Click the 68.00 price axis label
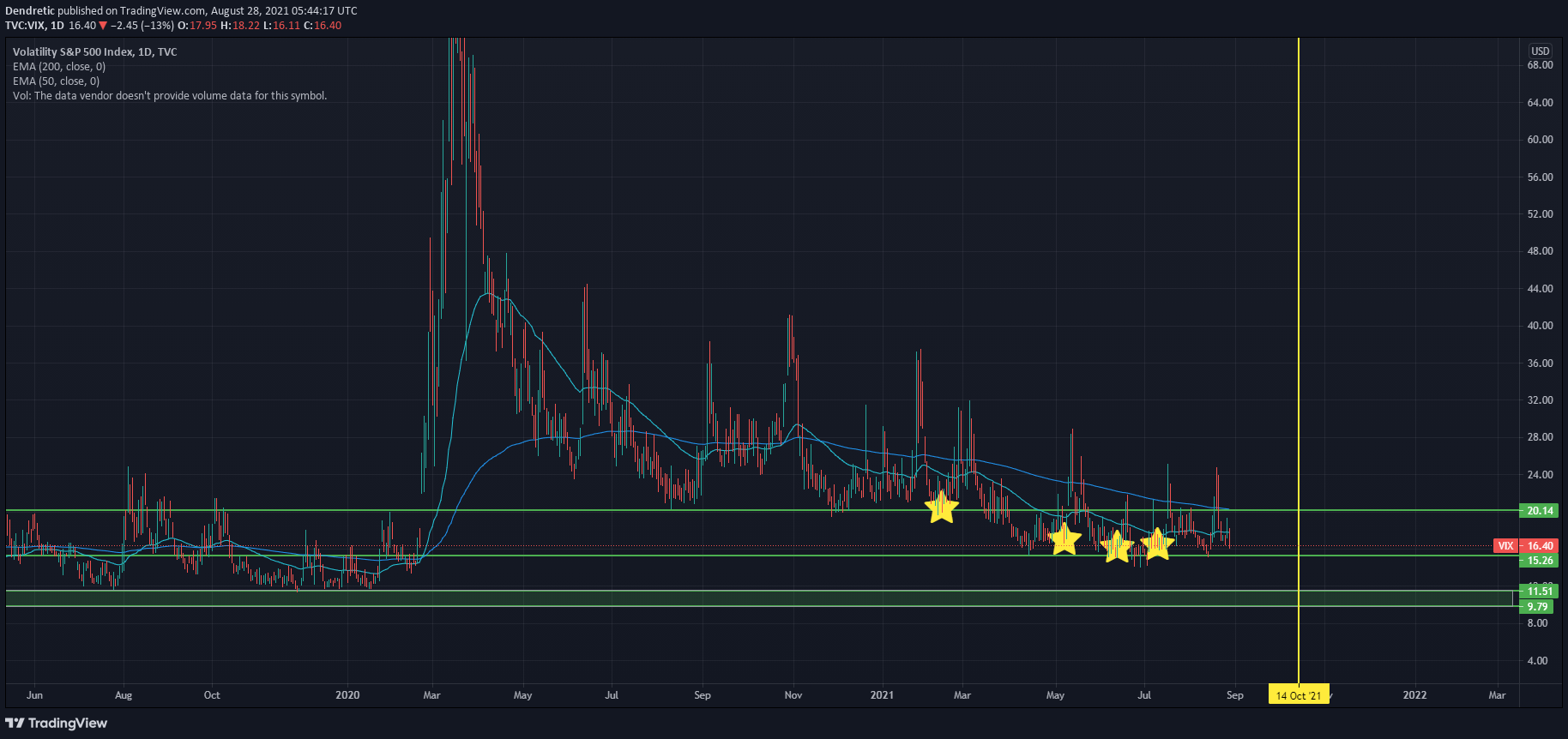The width and height of the screenshot is (1568, 739). tap(1540, 65)
